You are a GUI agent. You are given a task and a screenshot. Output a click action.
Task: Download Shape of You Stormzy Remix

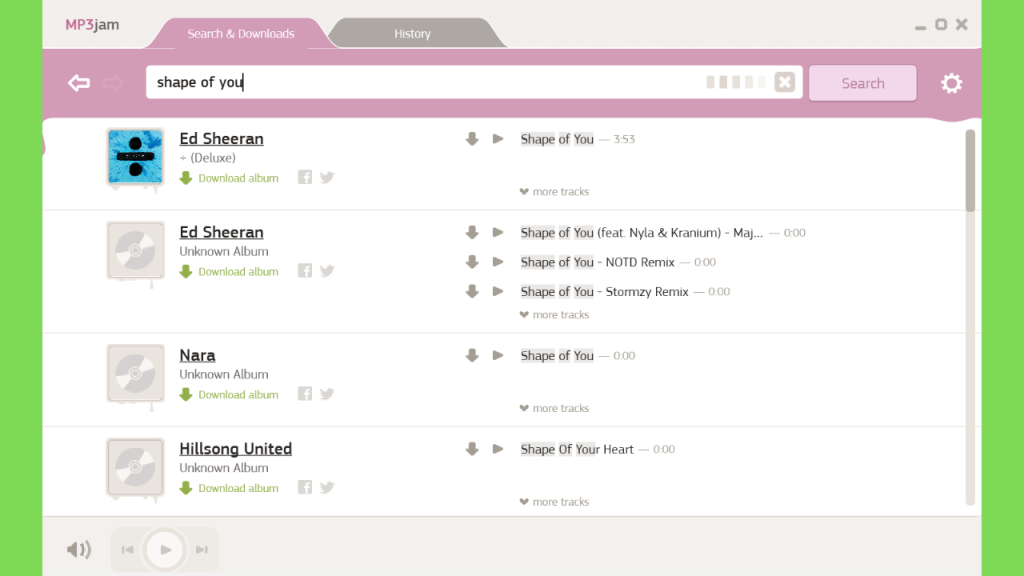pos(472,291)
